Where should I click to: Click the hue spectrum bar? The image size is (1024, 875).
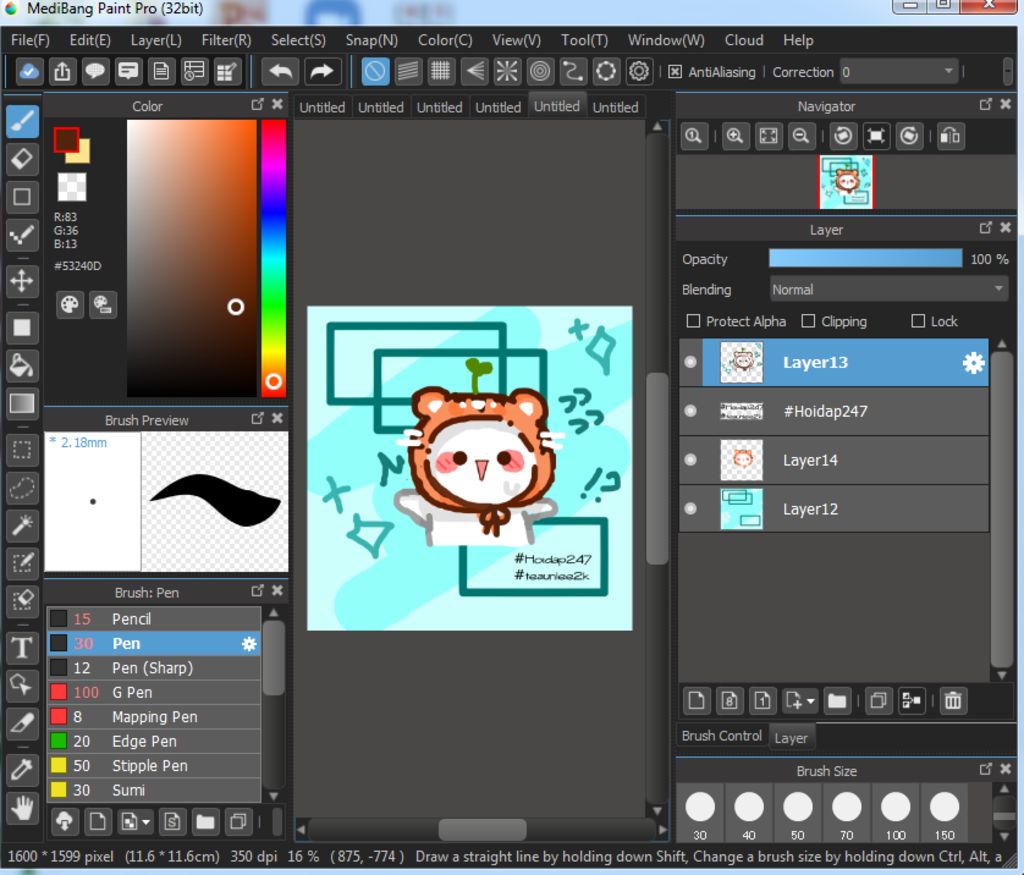click(x=274, y=259)
